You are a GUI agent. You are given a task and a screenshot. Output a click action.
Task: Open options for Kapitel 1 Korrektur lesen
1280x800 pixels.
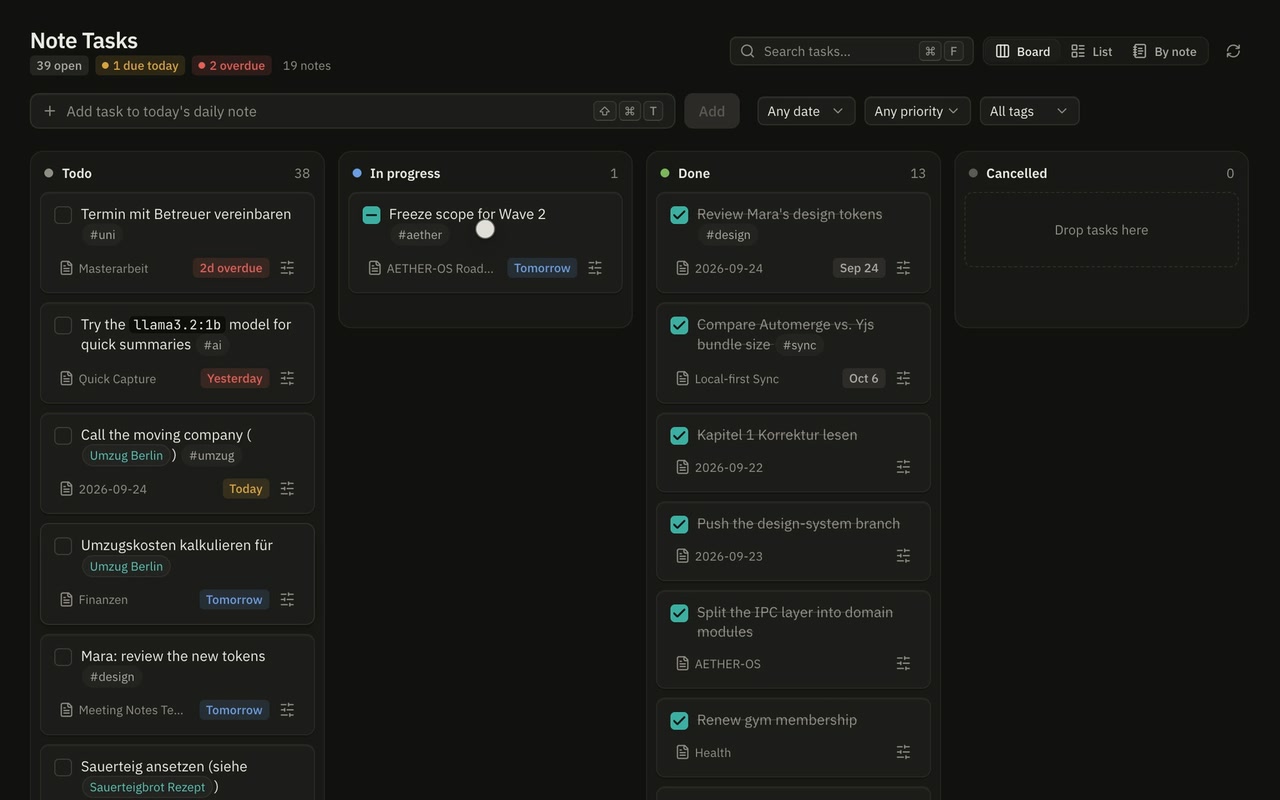click(903, 467)
